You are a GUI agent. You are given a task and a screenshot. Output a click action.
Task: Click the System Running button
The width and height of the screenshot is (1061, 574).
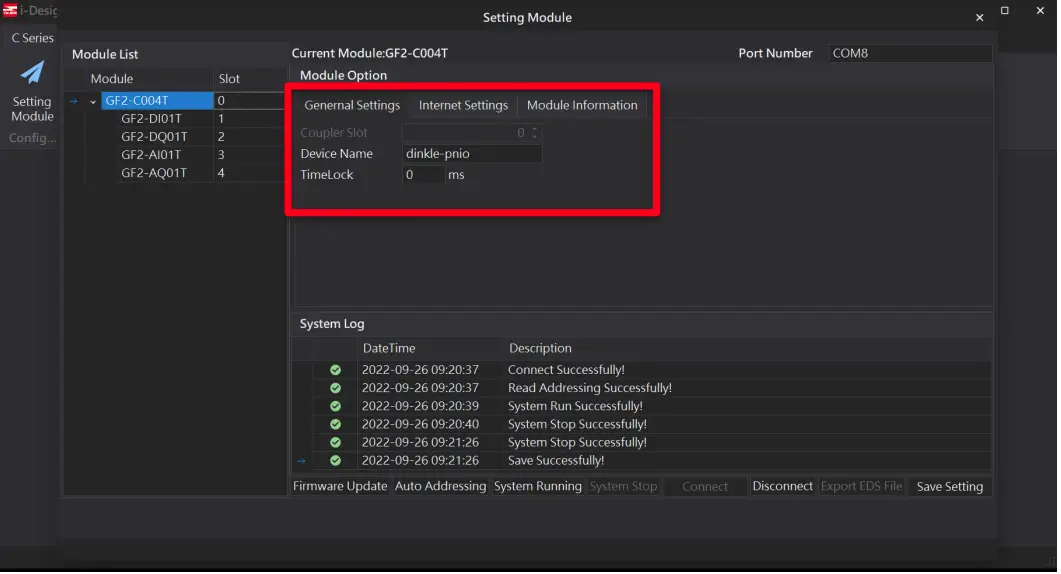(537, 487)
